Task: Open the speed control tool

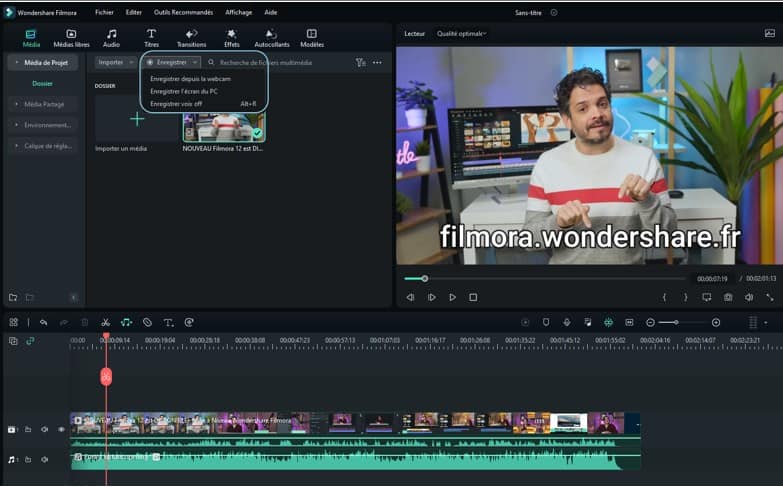Action: (189, 322)
